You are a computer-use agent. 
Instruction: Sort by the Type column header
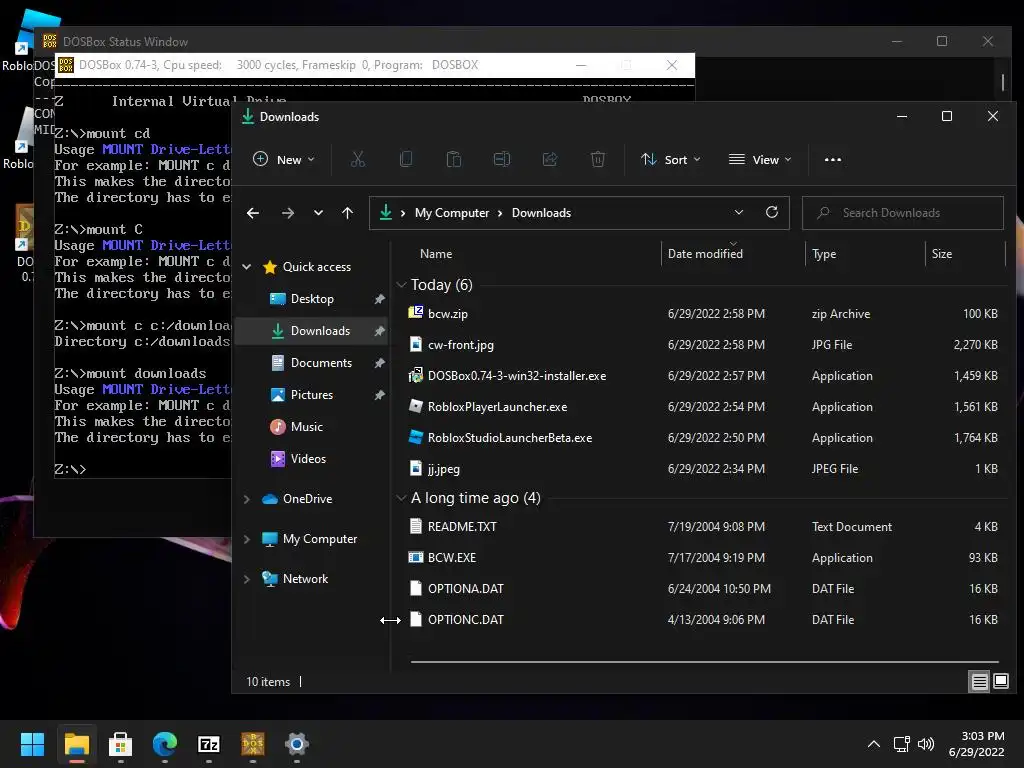click(x=865, y=253)
